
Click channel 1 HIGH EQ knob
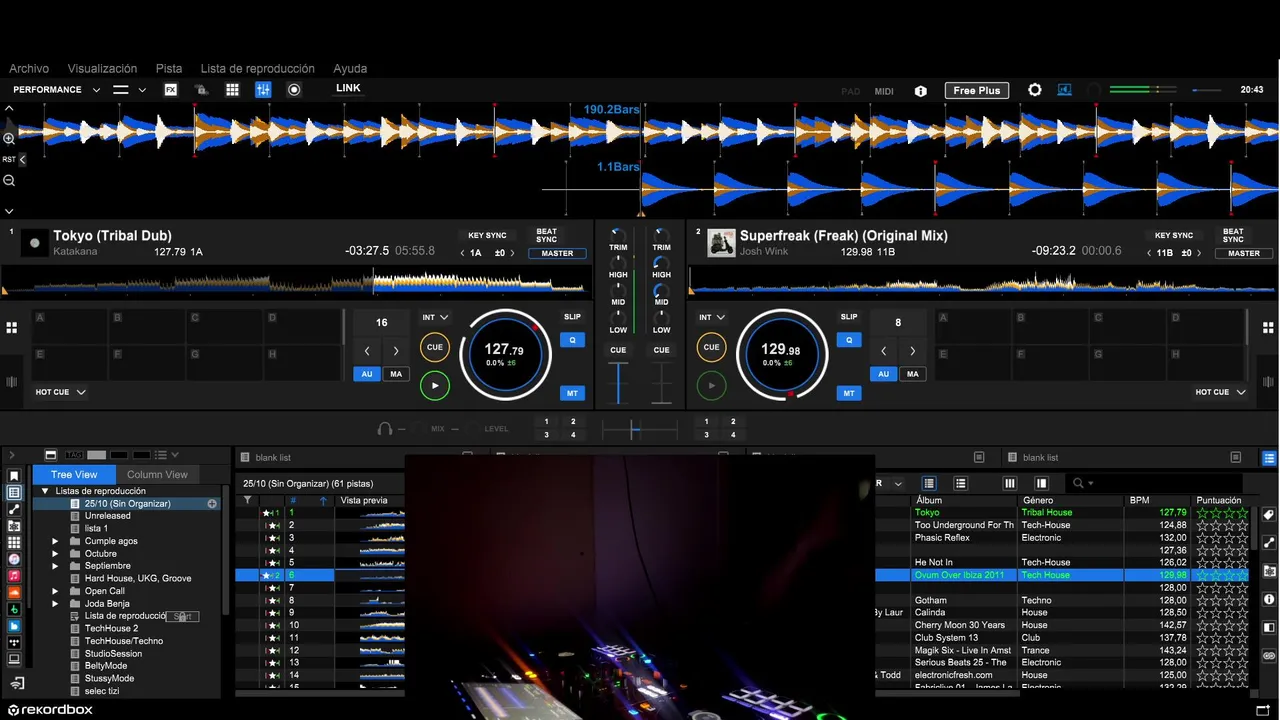[x=618, y=263]
